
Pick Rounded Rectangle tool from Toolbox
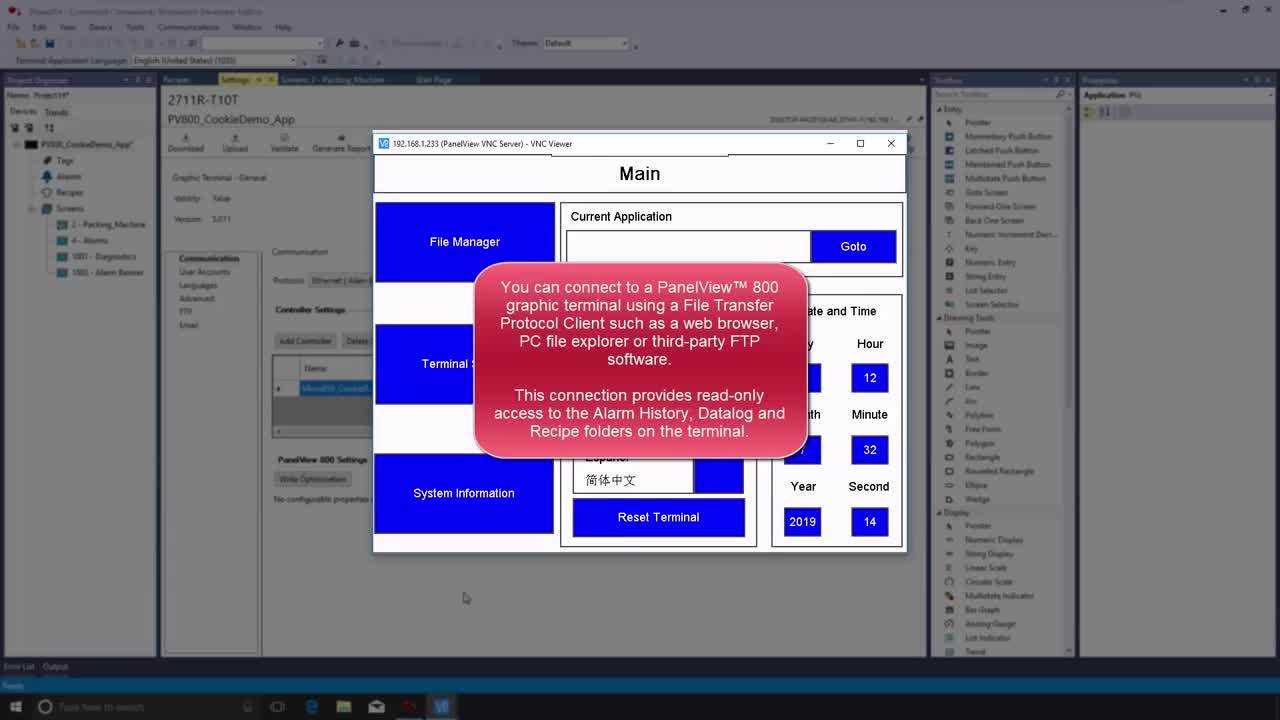click(999, 471)
